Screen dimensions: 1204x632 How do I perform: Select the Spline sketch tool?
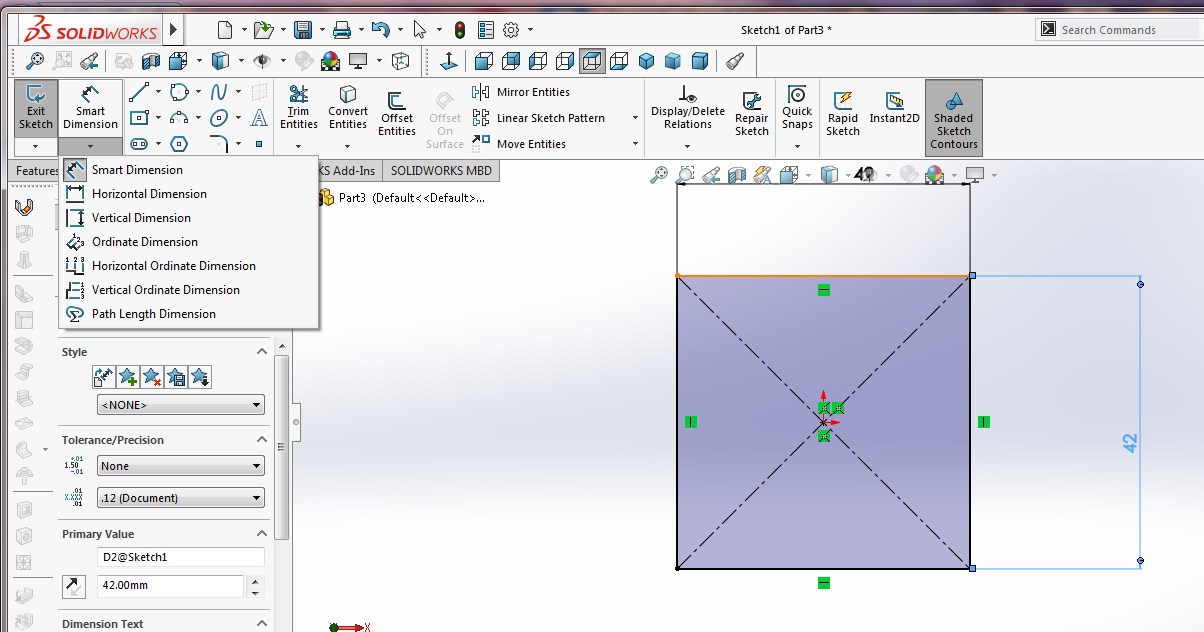pyautogui.click(x=219, y=92)
